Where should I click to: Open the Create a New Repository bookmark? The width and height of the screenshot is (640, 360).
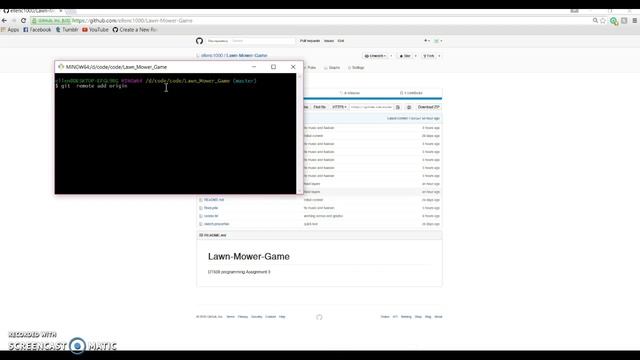(x=135, y=30)
